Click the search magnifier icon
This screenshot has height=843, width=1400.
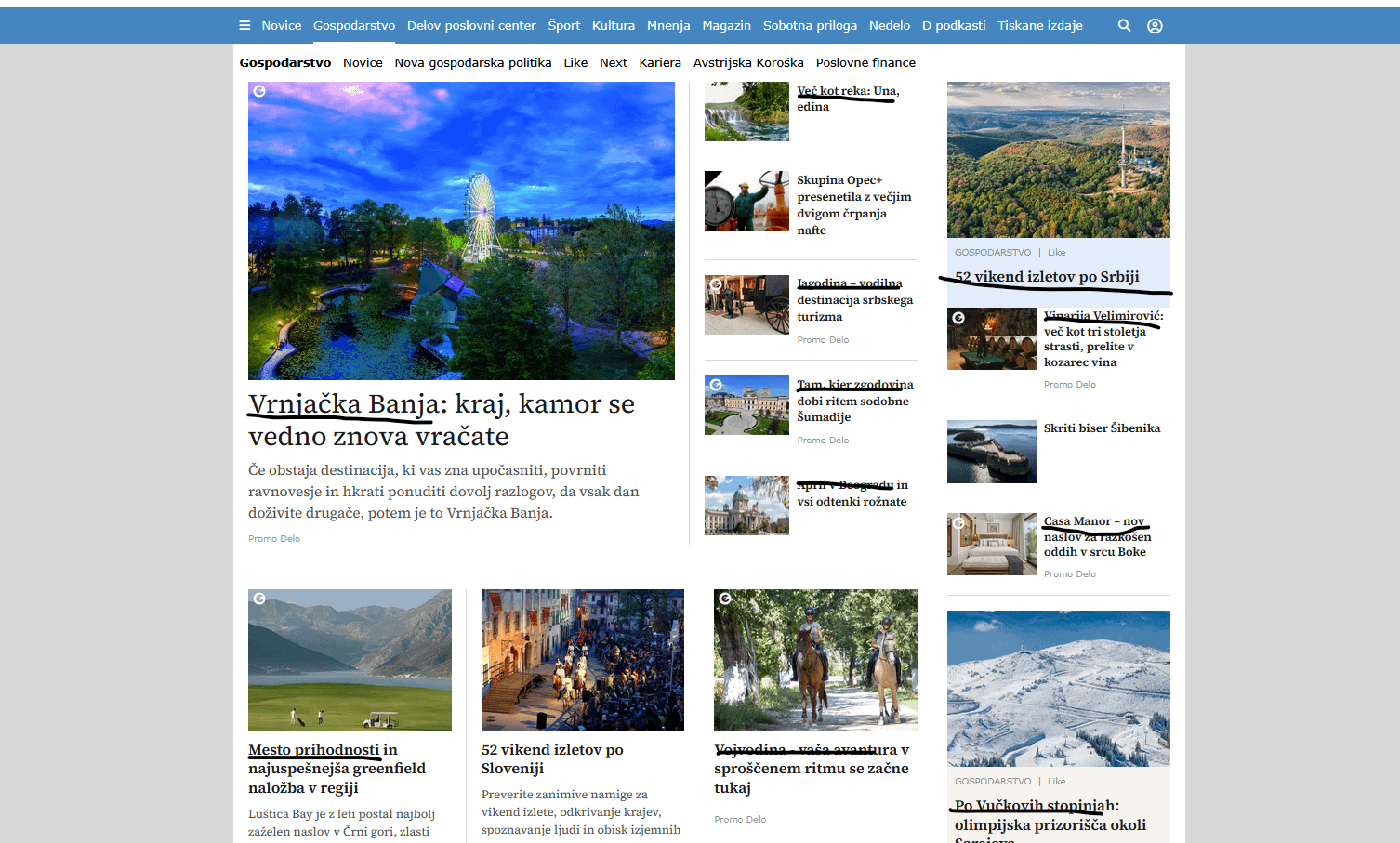1124,26
